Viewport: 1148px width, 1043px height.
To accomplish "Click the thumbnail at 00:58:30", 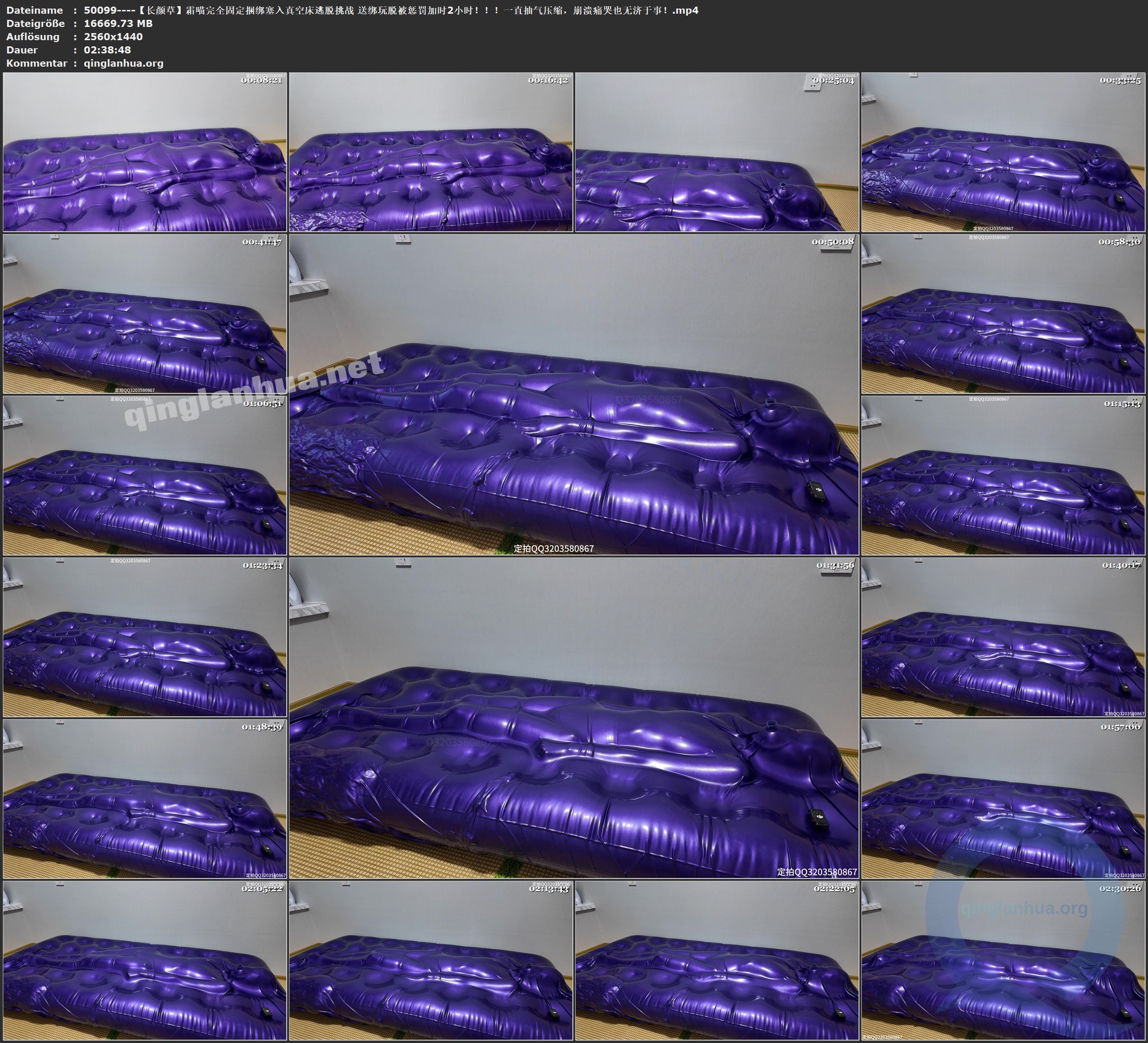I will [x=1003, y=313].
